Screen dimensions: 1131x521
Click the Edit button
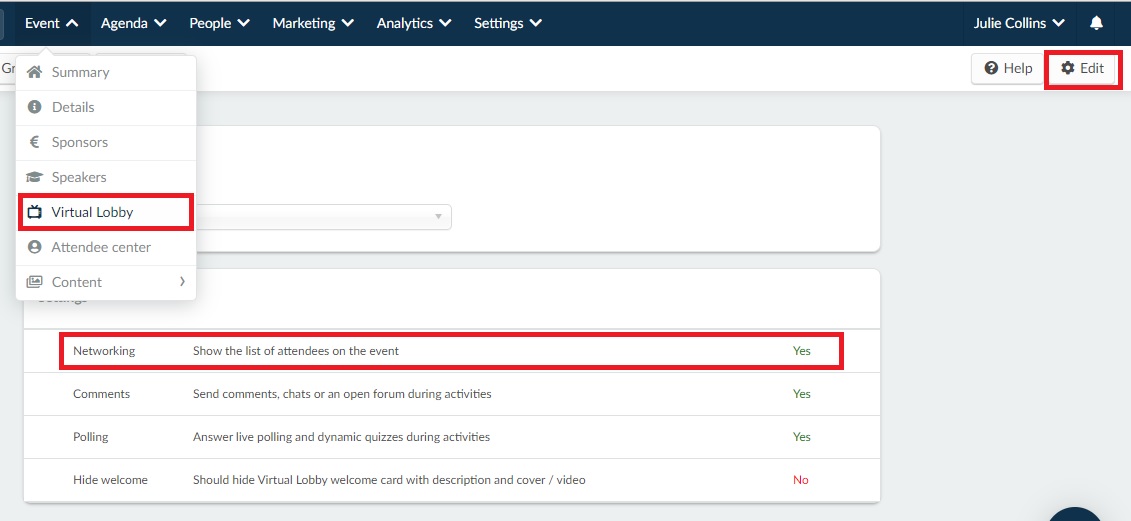click(1083, 69)
